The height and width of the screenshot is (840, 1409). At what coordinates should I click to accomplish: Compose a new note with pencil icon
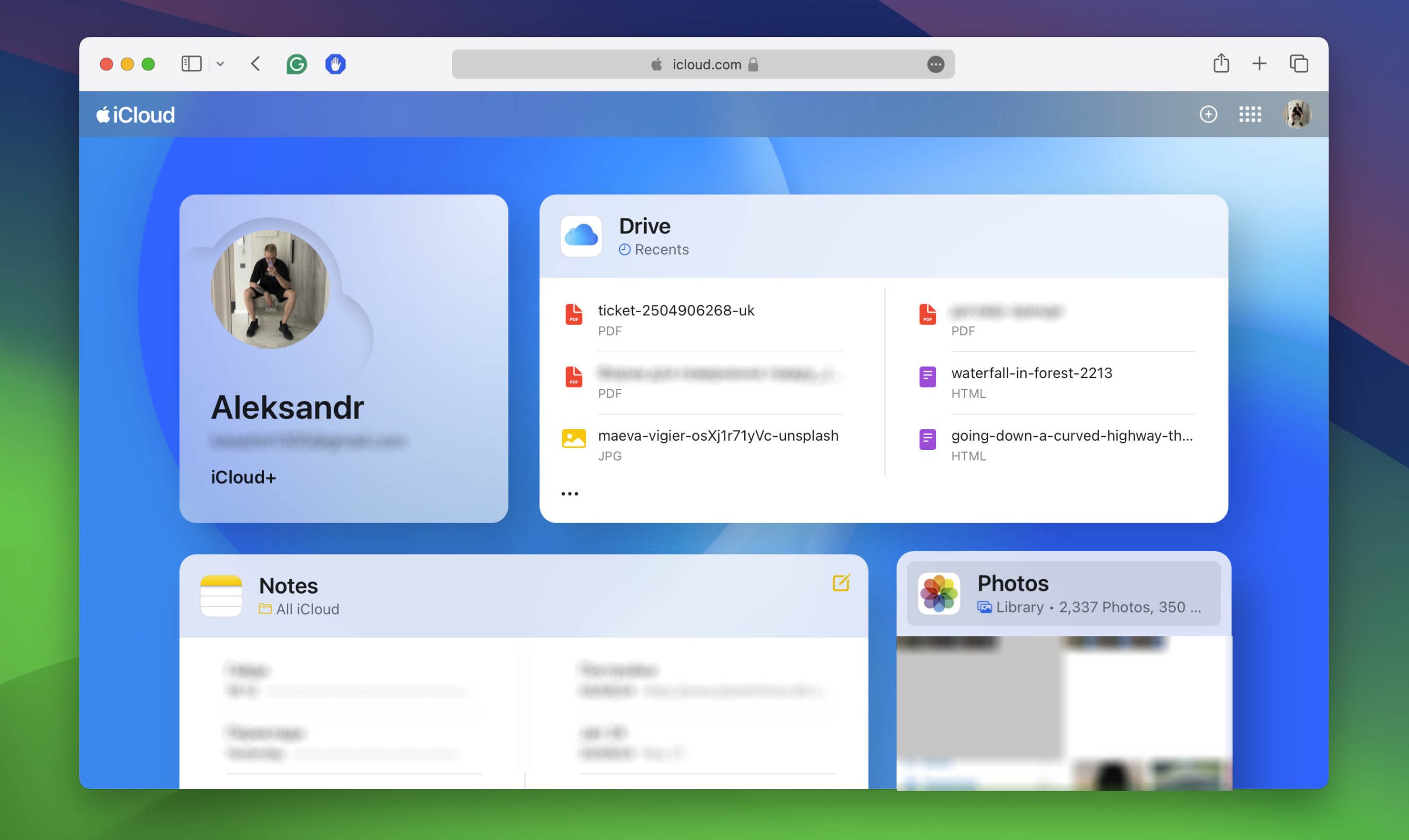[x=841, y=583]
